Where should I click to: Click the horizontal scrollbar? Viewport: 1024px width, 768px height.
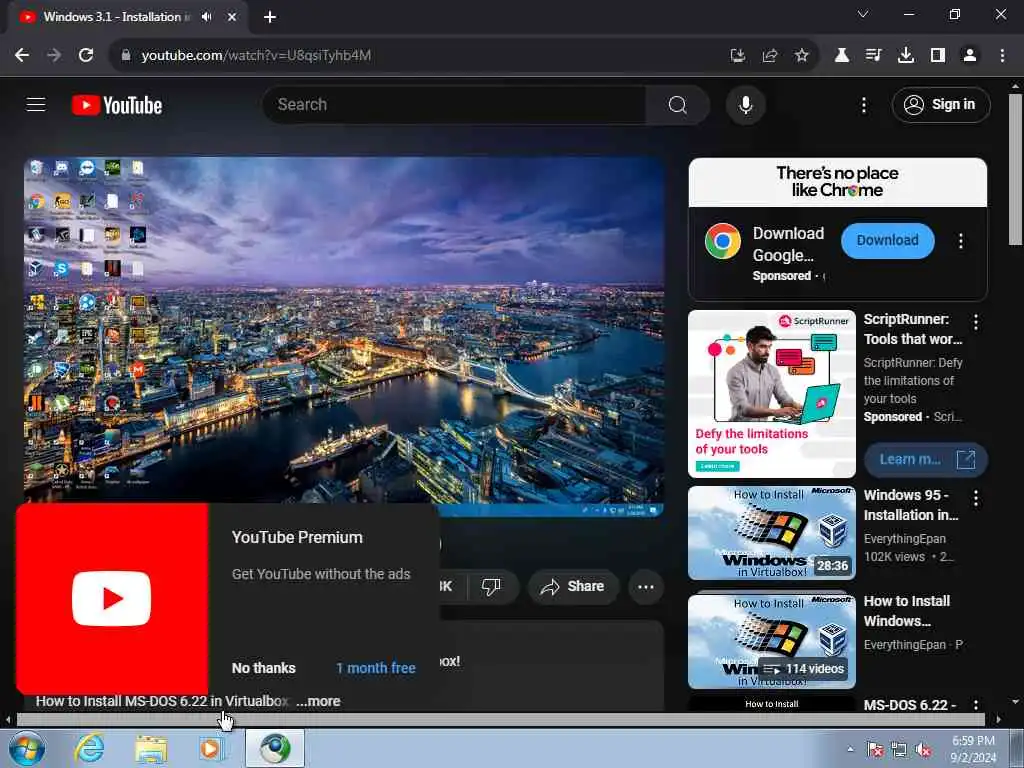tap(500, 720)
